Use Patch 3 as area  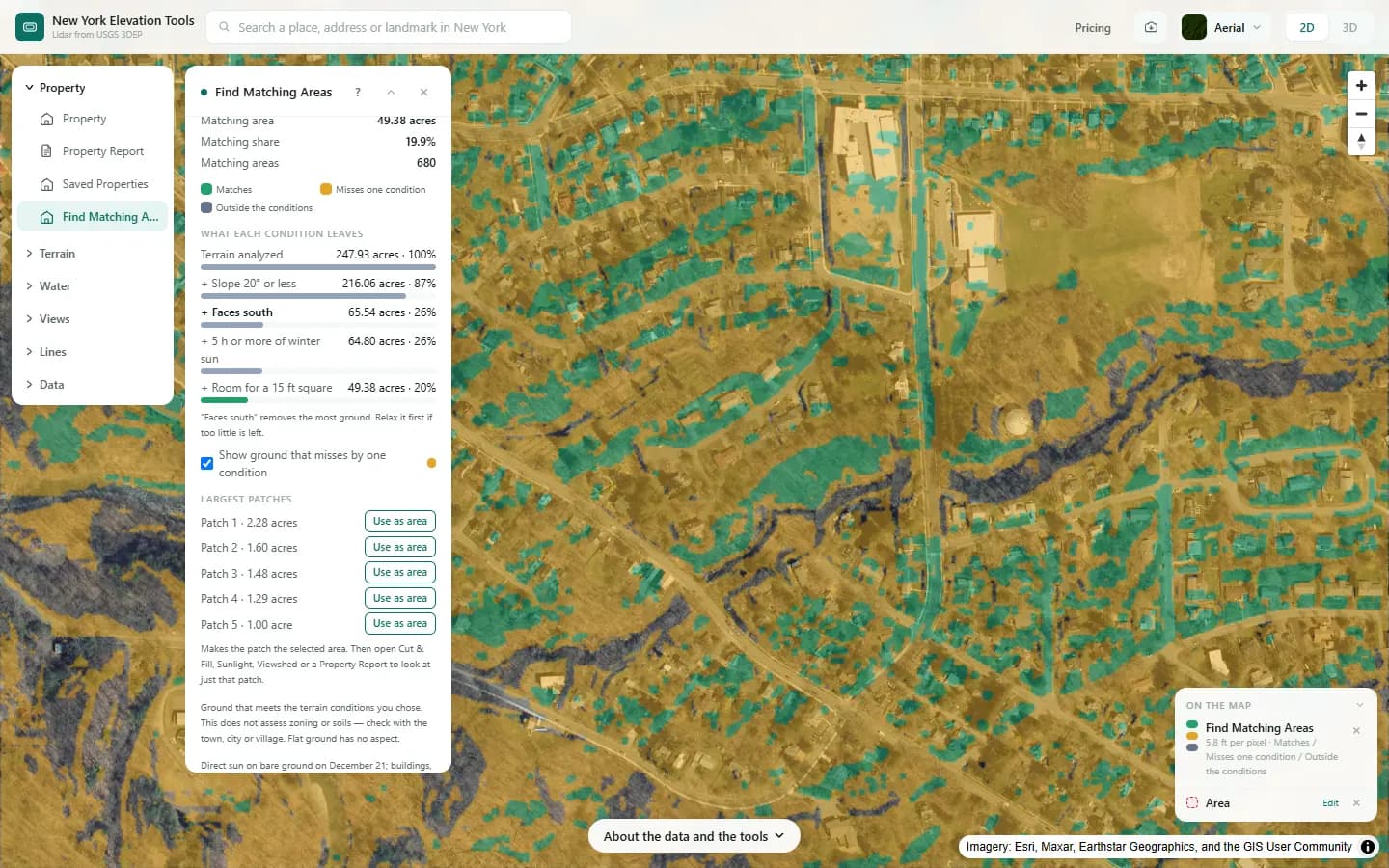[400, 573]
